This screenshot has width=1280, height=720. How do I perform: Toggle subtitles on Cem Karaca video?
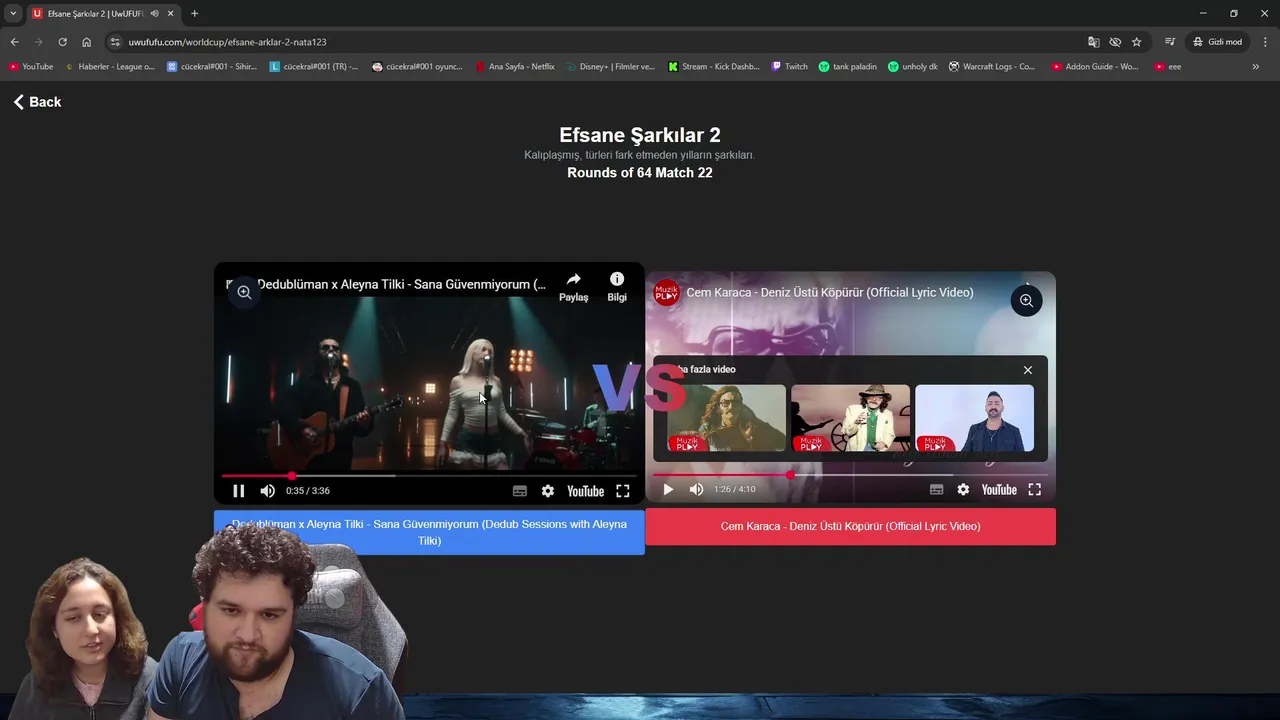pos(936,490)
